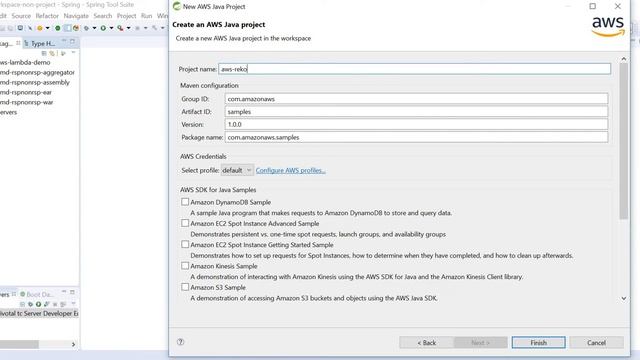Start the server with green Servers-panel icon
Screen dimensions: 640x360
tap(38, 304)
